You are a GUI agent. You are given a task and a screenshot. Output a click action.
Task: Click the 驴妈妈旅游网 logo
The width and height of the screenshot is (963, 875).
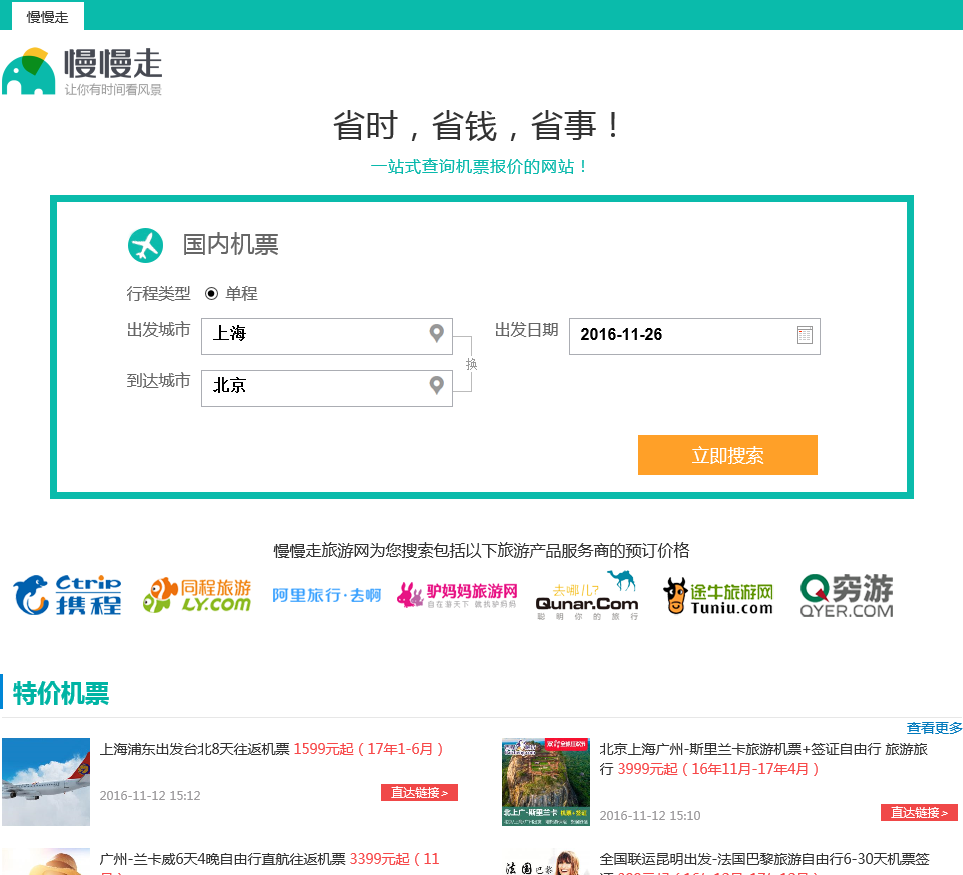pos(457,595)
